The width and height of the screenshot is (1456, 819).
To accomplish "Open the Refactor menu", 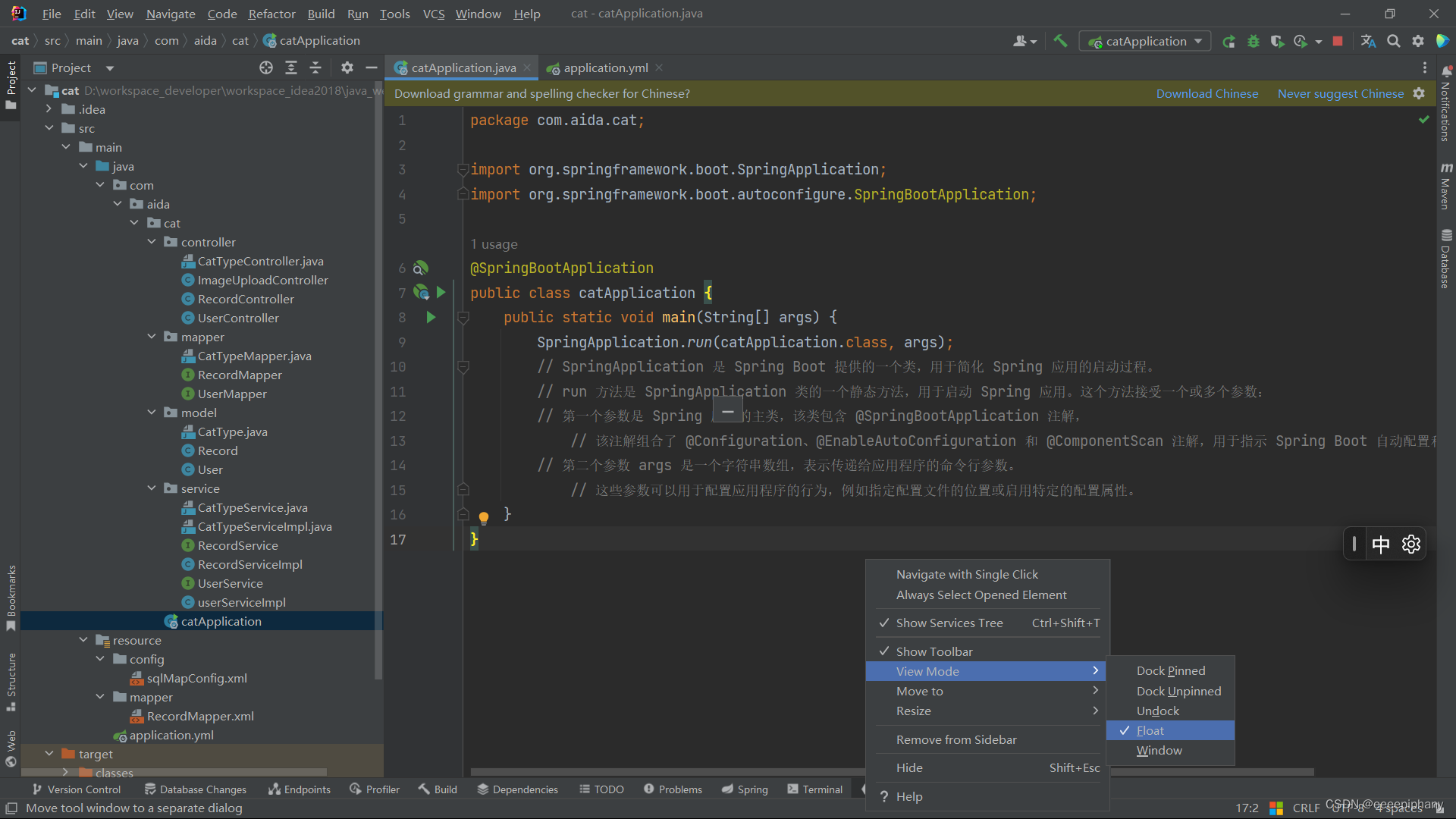I will (271, 14).
